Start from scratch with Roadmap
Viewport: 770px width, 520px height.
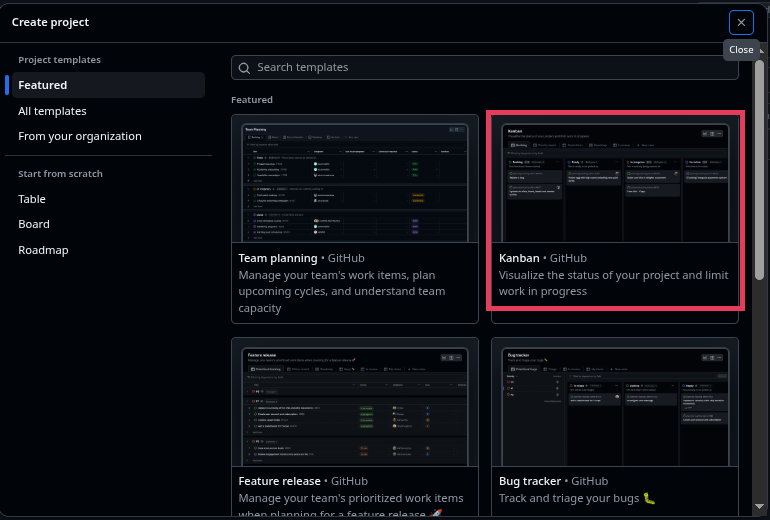pyautogui.click(x=43, y=250)
